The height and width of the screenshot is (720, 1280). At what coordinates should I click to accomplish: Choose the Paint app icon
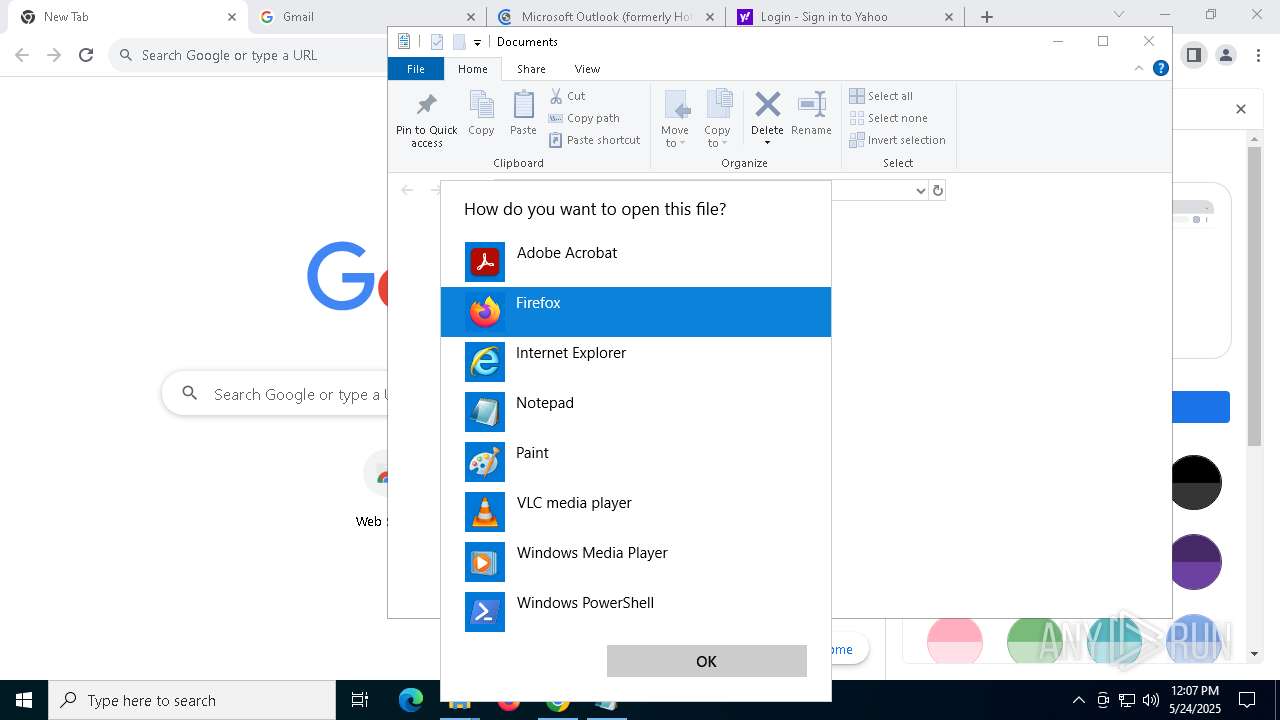tap(485, 462)
